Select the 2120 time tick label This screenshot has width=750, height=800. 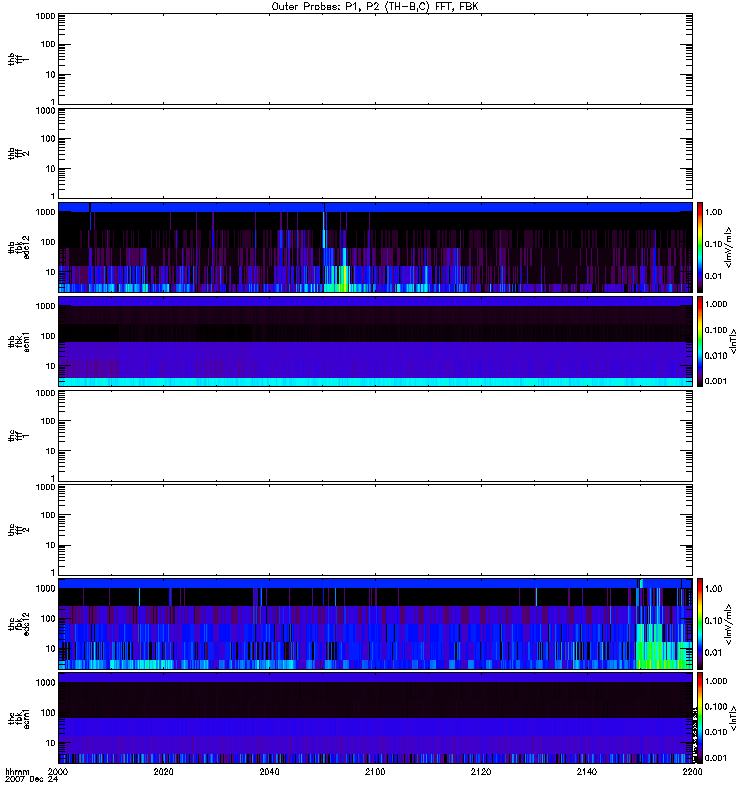pyautogui.click(x=481, y=771)
